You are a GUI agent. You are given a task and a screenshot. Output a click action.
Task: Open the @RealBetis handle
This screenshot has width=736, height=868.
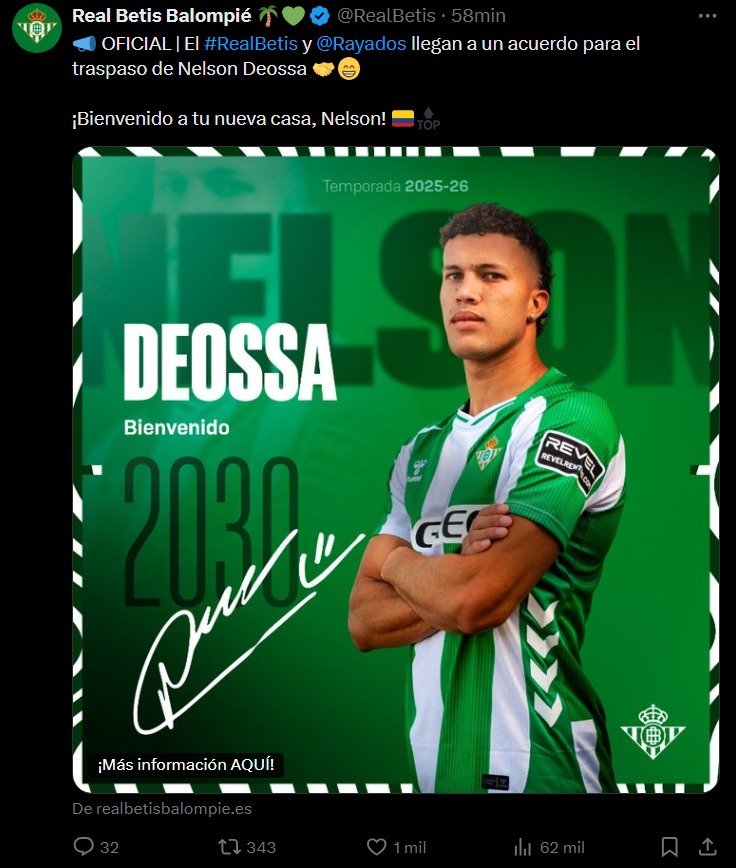coord(386,16)
